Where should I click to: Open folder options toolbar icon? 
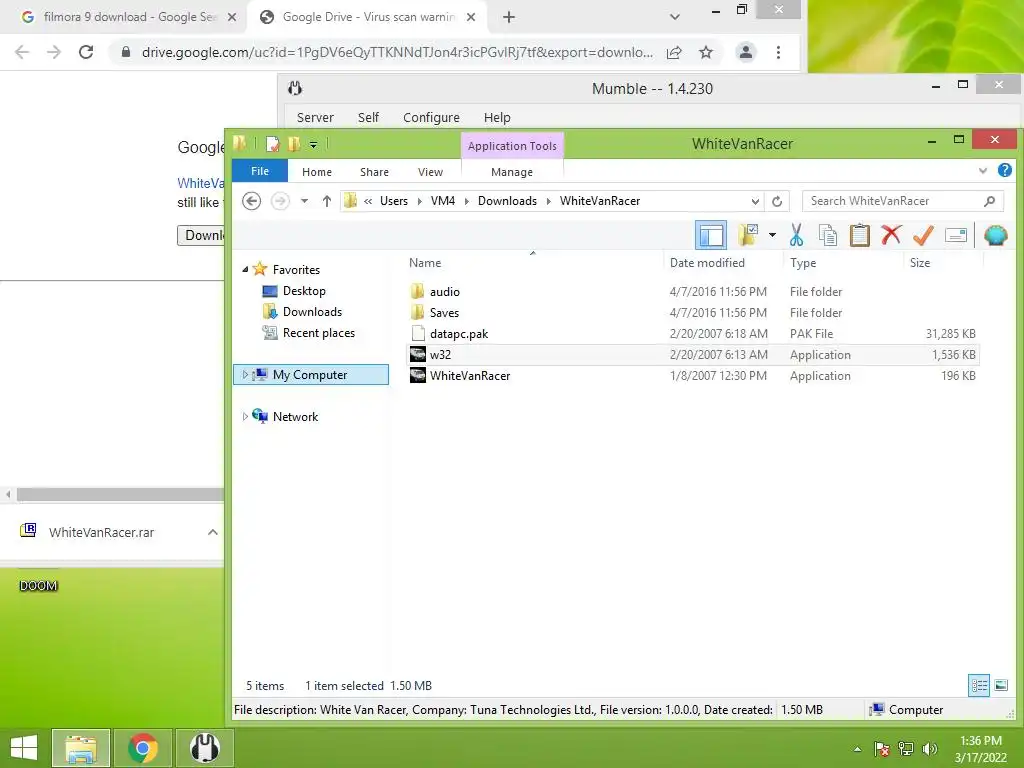(748, 234)
